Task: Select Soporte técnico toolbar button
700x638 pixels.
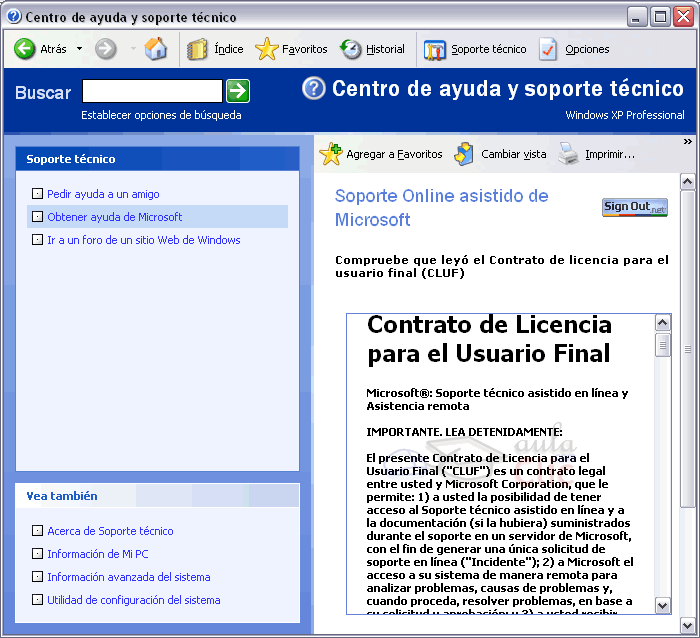Action: [435, 49]
